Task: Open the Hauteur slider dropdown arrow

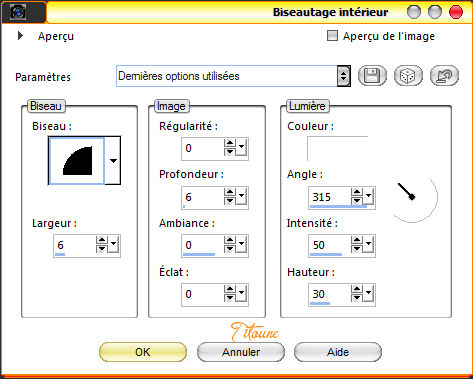Action: click(368, 294)
